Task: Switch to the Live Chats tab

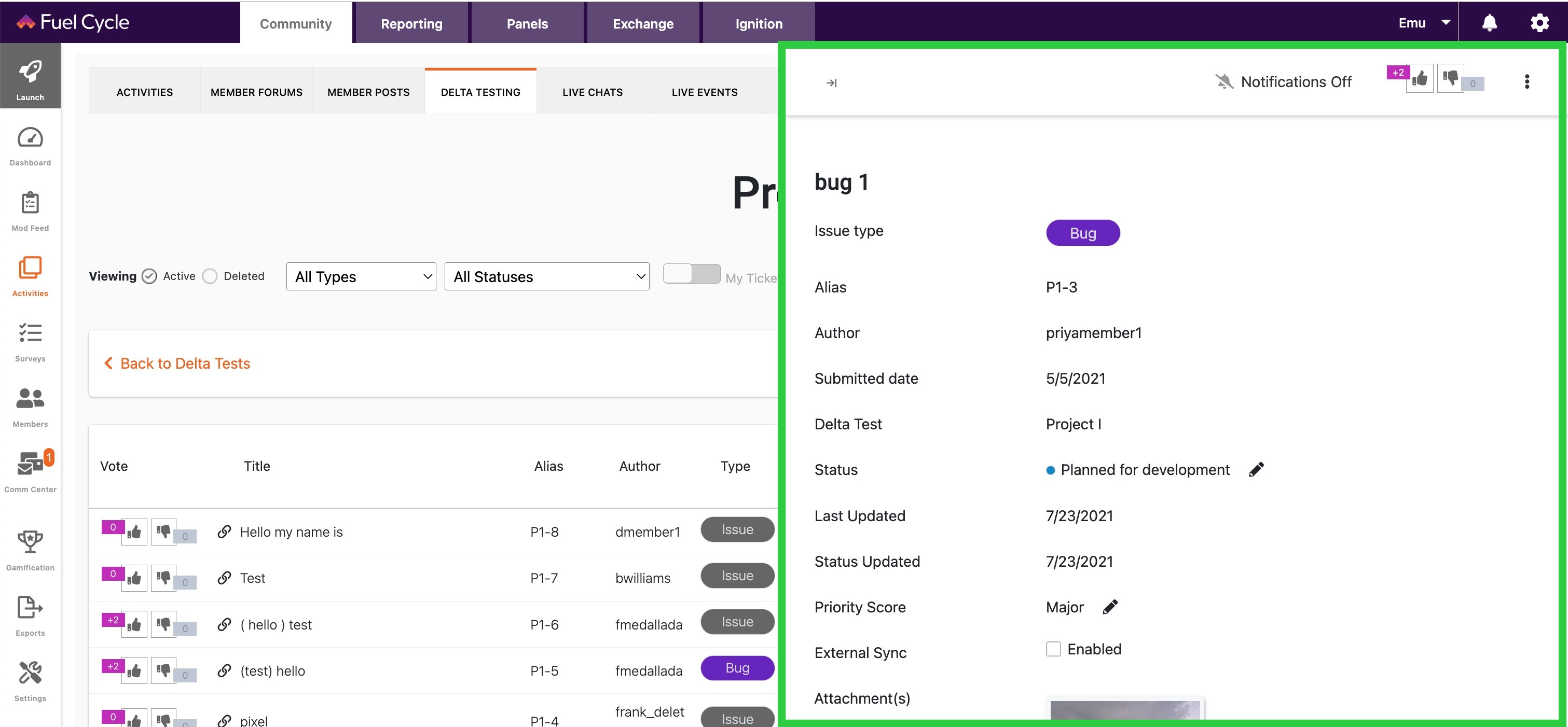Action: tap(592, 92)
